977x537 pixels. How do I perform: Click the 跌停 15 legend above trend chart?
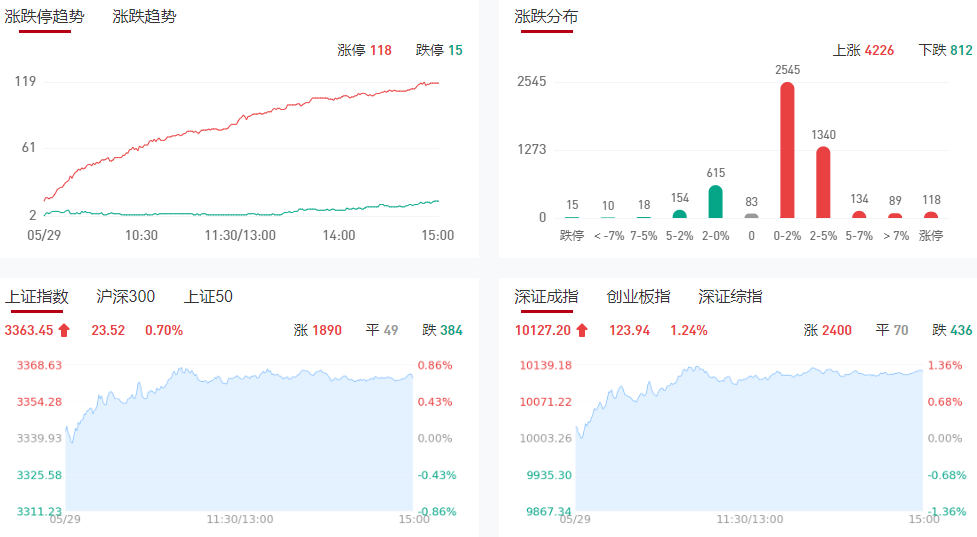click(x=439, y=50)
